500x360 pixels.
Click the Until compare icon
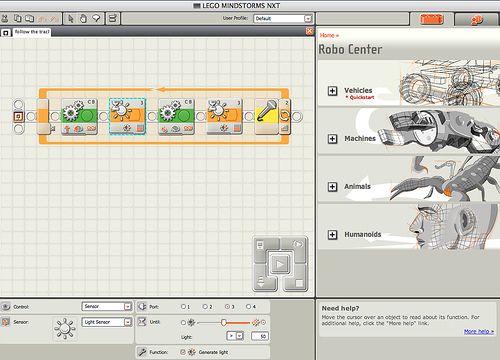[142, 322]
